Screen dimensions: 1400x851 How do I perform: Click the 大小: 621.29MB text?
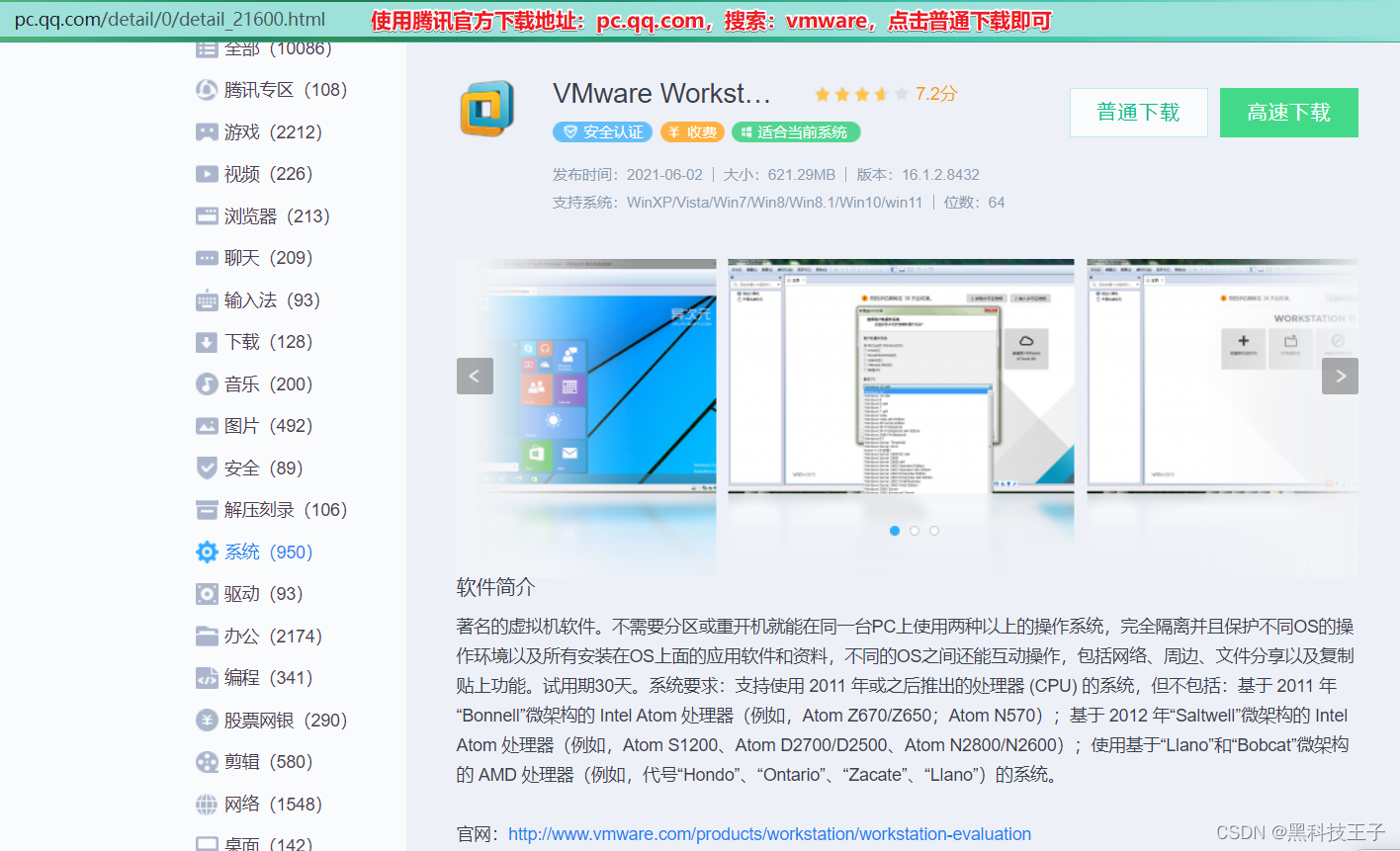[x=779, y=175]
